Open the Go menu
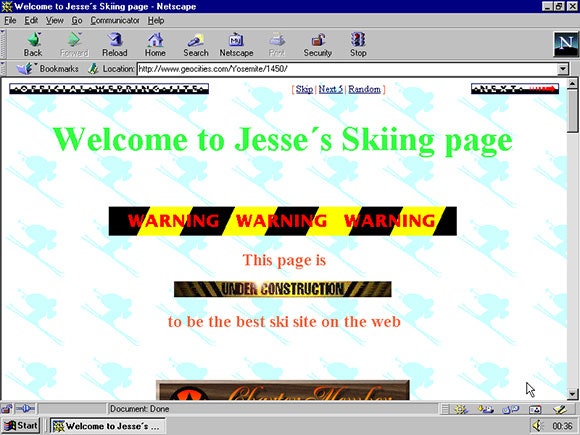Screen dimensions: 580x435 [77, 20]
